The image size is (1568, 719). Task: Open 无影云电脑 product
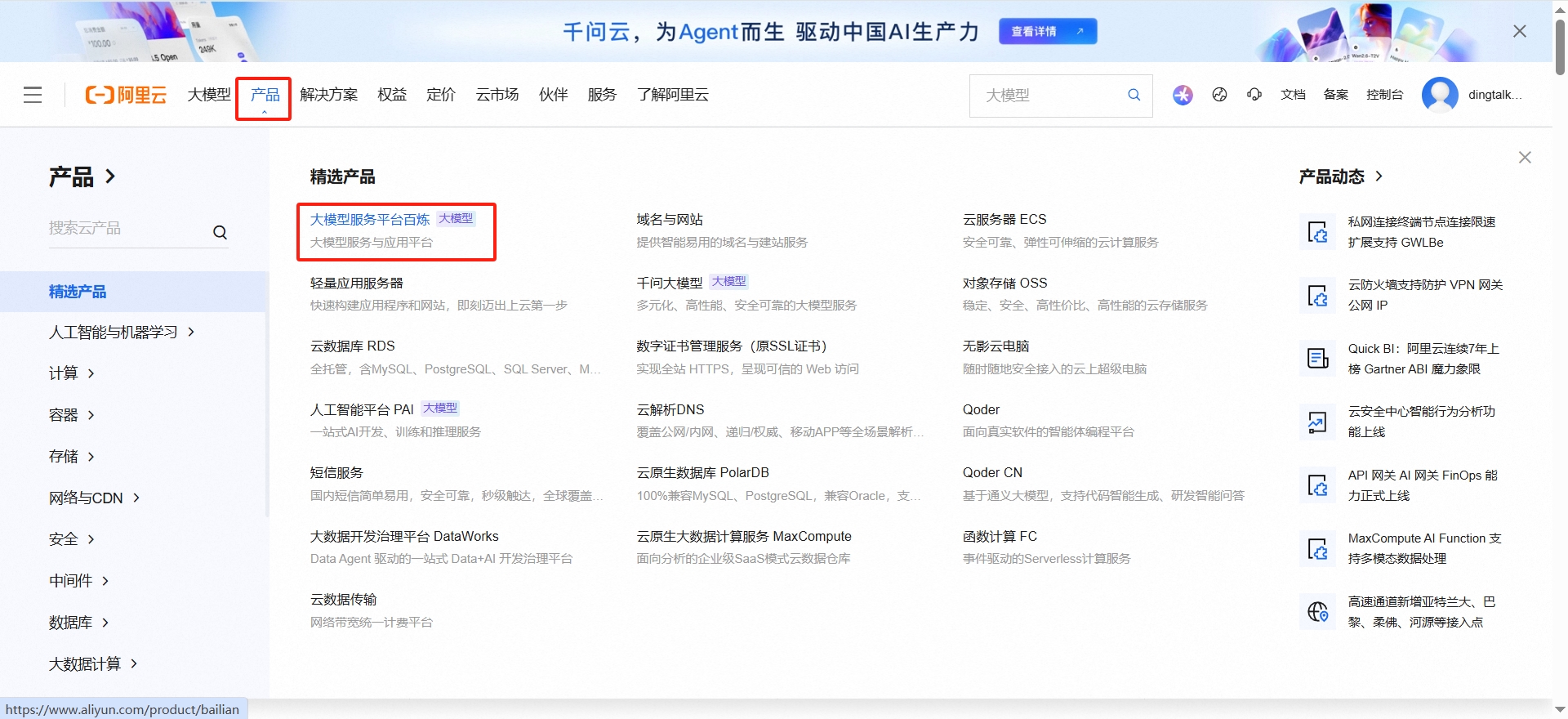pyautogui.click(x=996, y=346)
